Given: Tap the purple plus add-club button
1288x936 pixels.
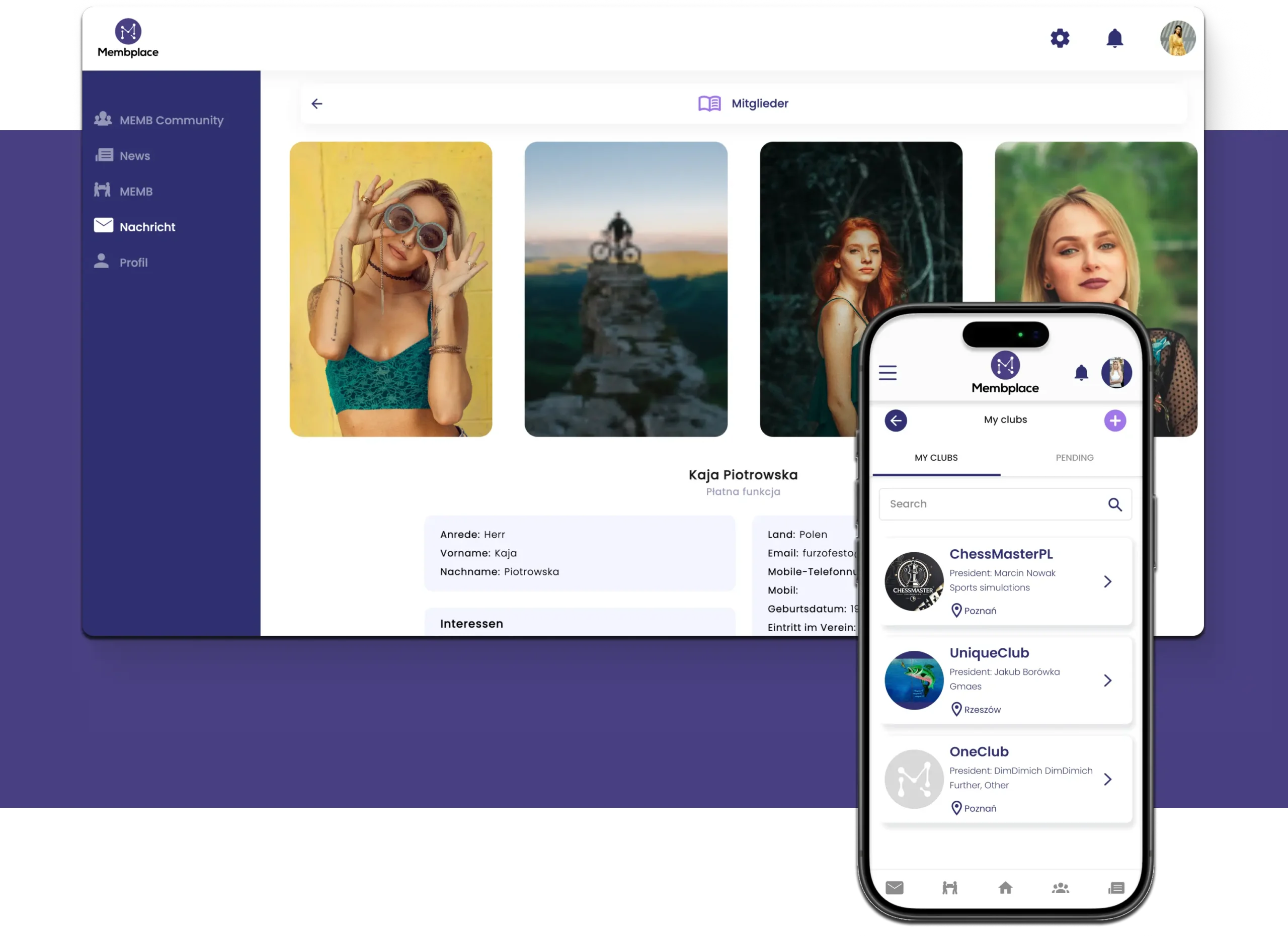Looking at the screenshot, I should [1115, 420].
